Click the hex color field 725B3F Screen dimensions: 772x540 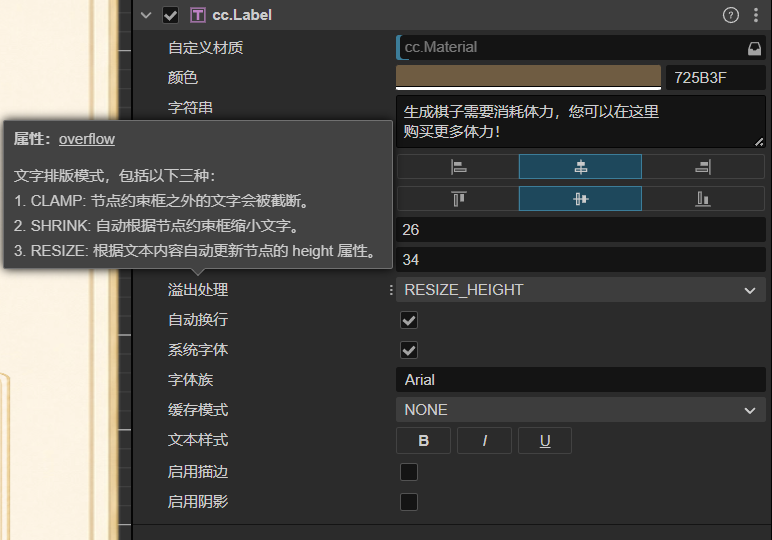coord(715,78)
